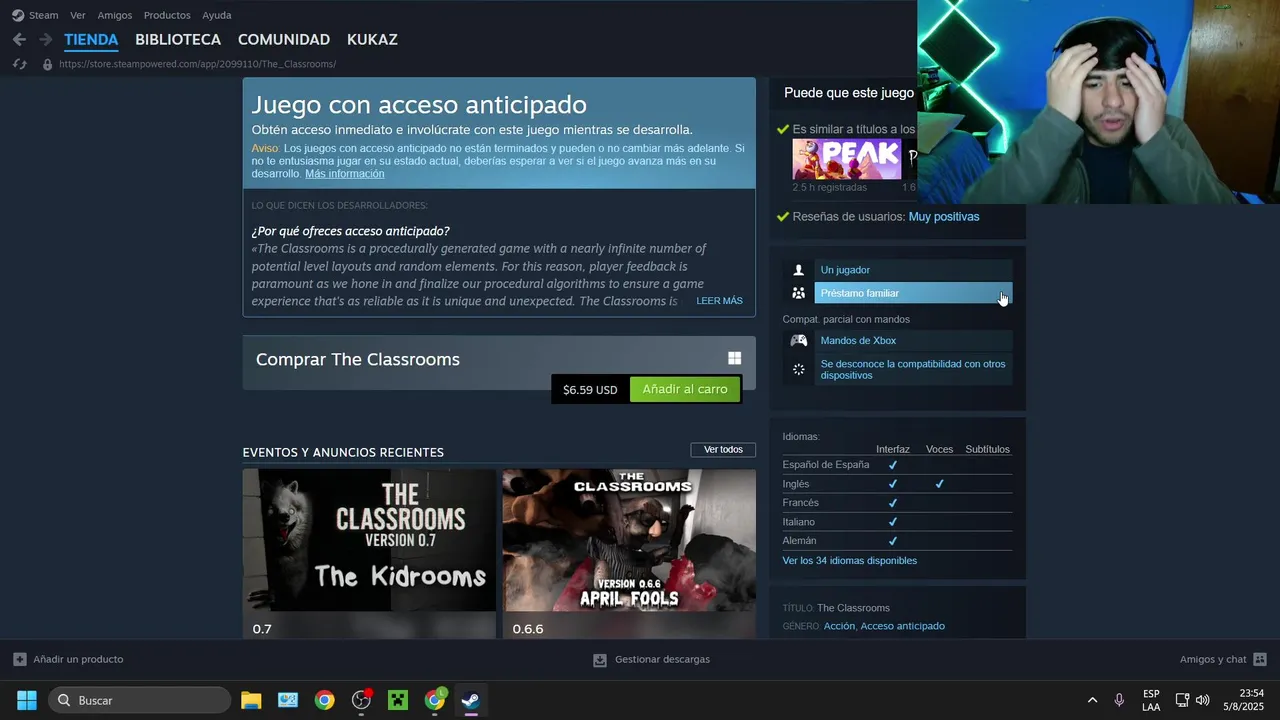Screen dimensions: 1280x720
Task: Open the Ver menu
Action: coord(78,15)
